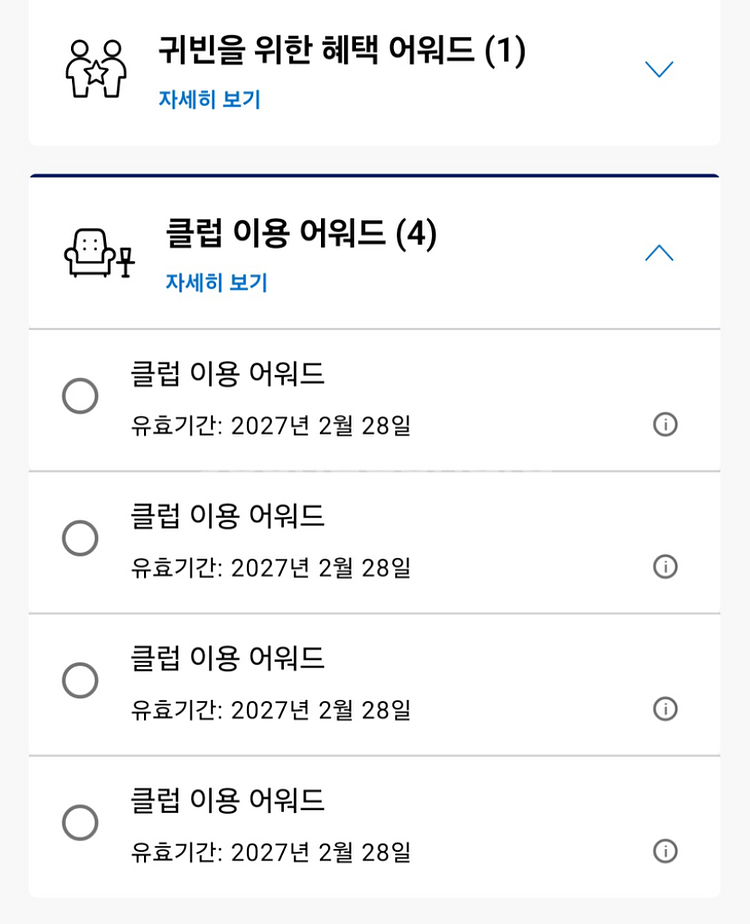Click the 귀빈을 위한 혜택 어워드 (1) heading
Screen dimensions: 750x924
341,50
